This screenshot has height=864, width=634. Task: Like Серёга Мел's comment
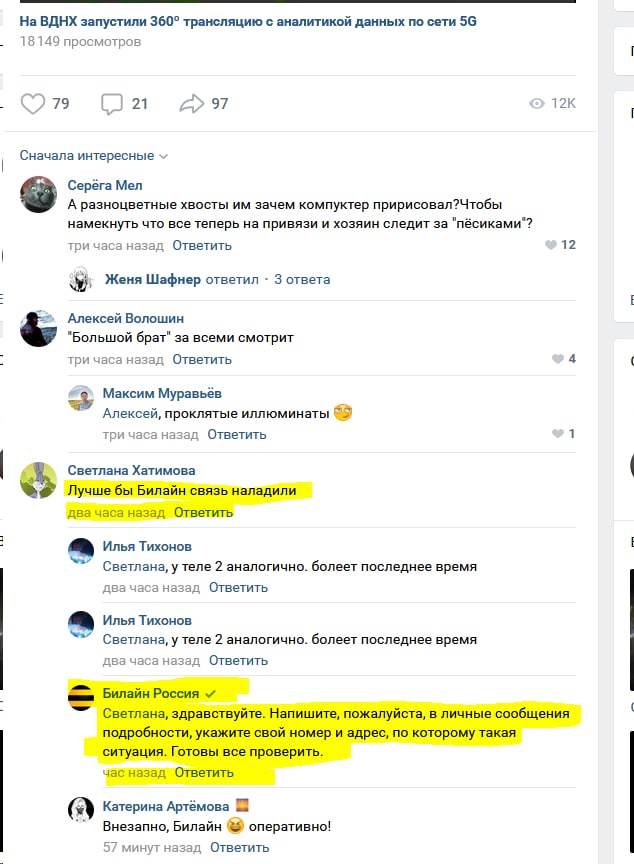551,245
